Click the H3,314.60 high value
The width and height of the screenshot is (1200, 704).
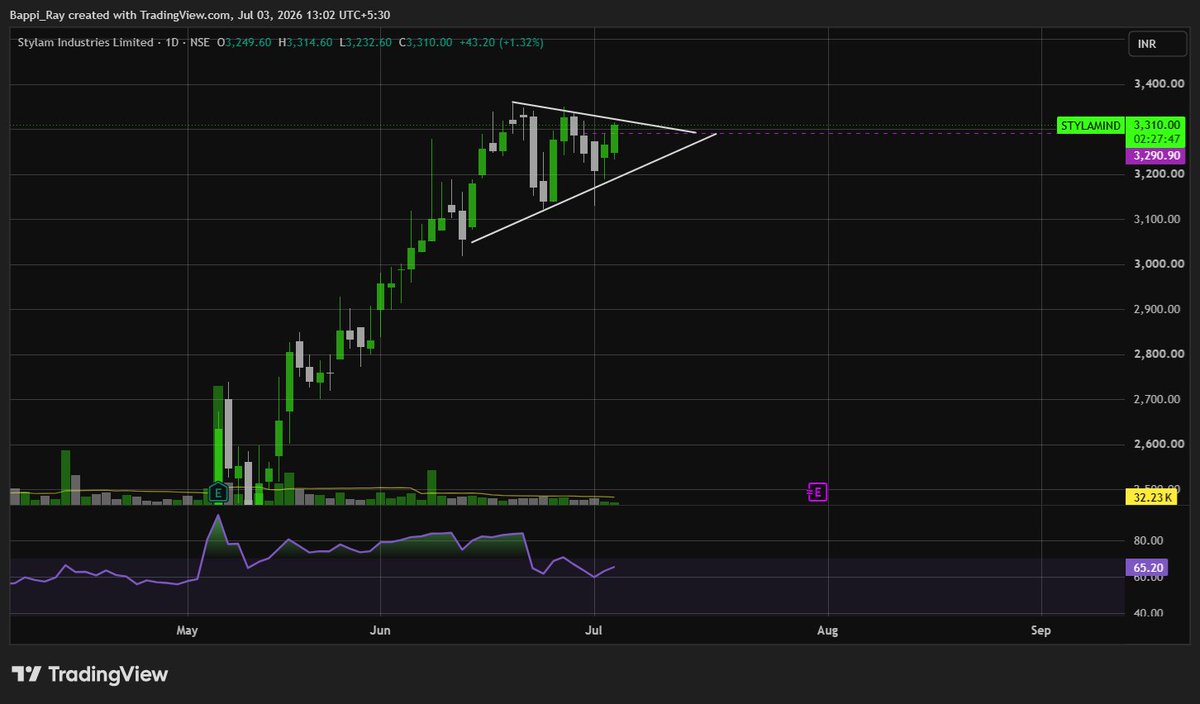306,42
